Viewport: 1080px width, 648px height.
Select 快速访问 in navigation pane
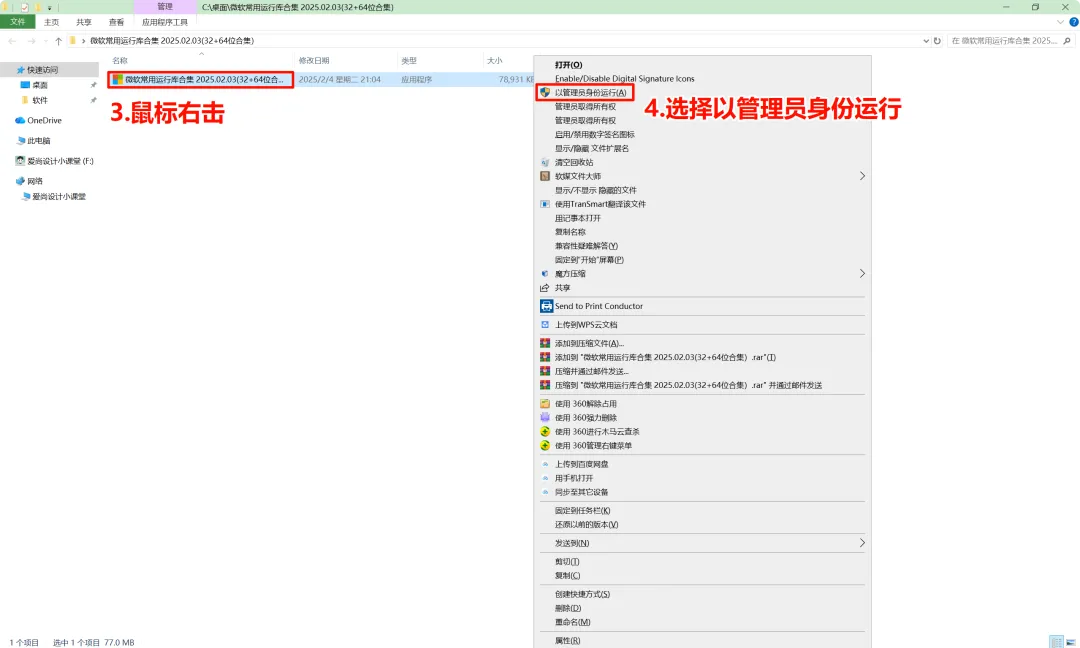point(43,70)
